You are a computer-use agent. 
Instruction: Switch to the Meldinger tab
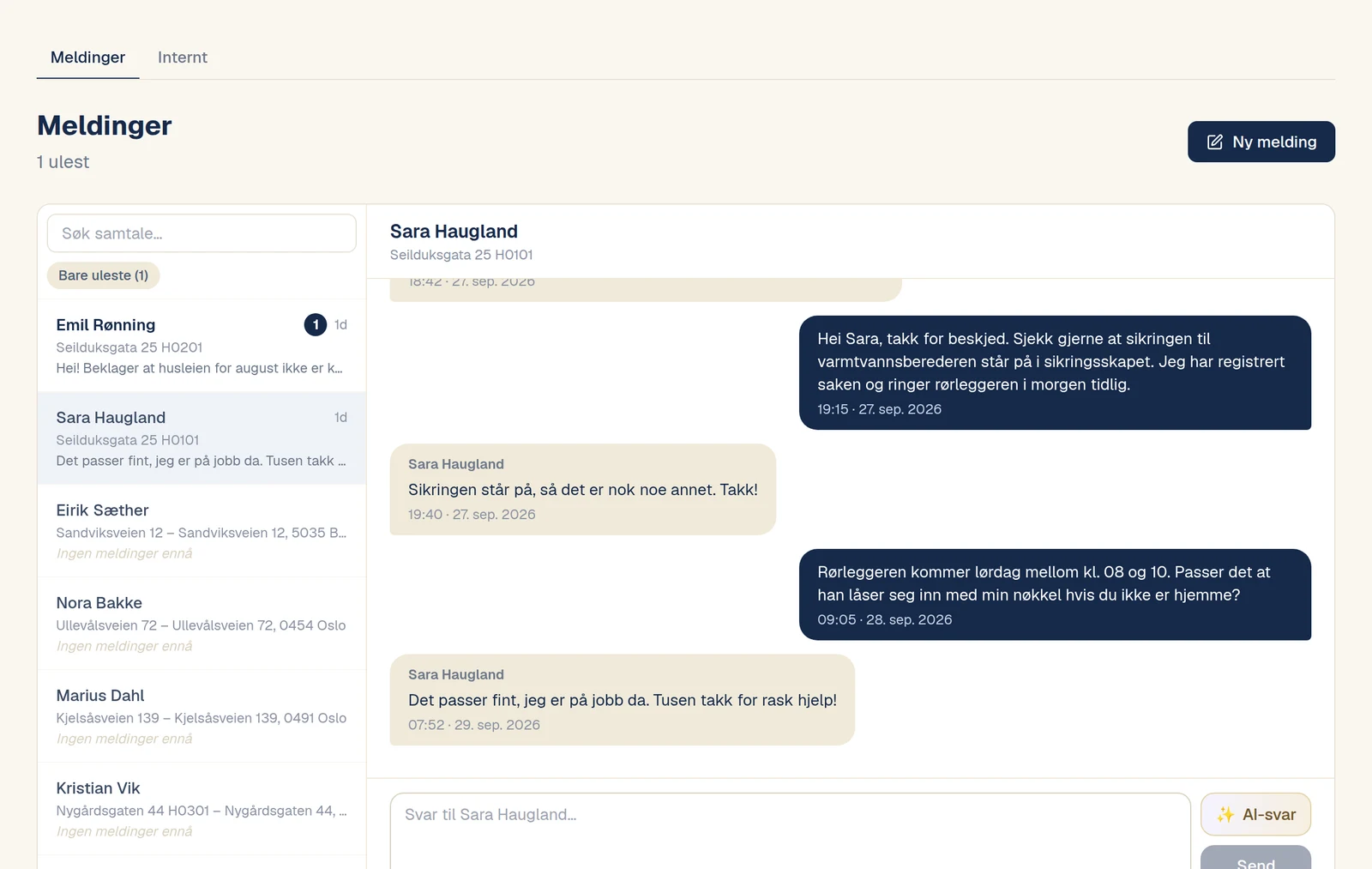point(87,57)
